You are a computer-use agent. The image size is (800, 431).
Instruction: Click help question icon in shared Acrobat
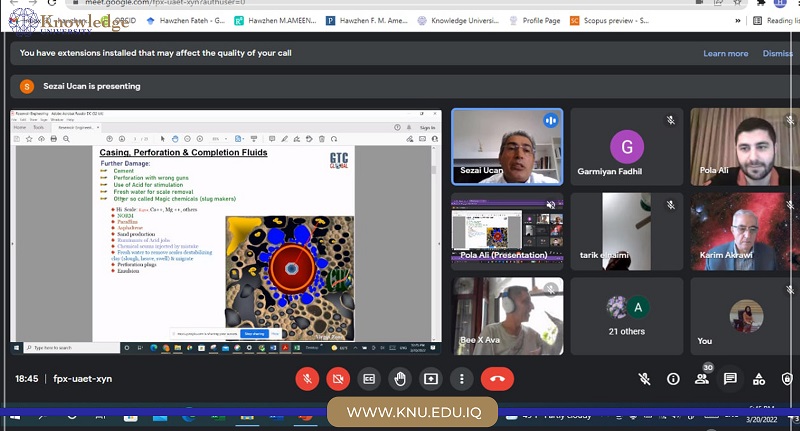pyautogui.click(x=397, y=128)
